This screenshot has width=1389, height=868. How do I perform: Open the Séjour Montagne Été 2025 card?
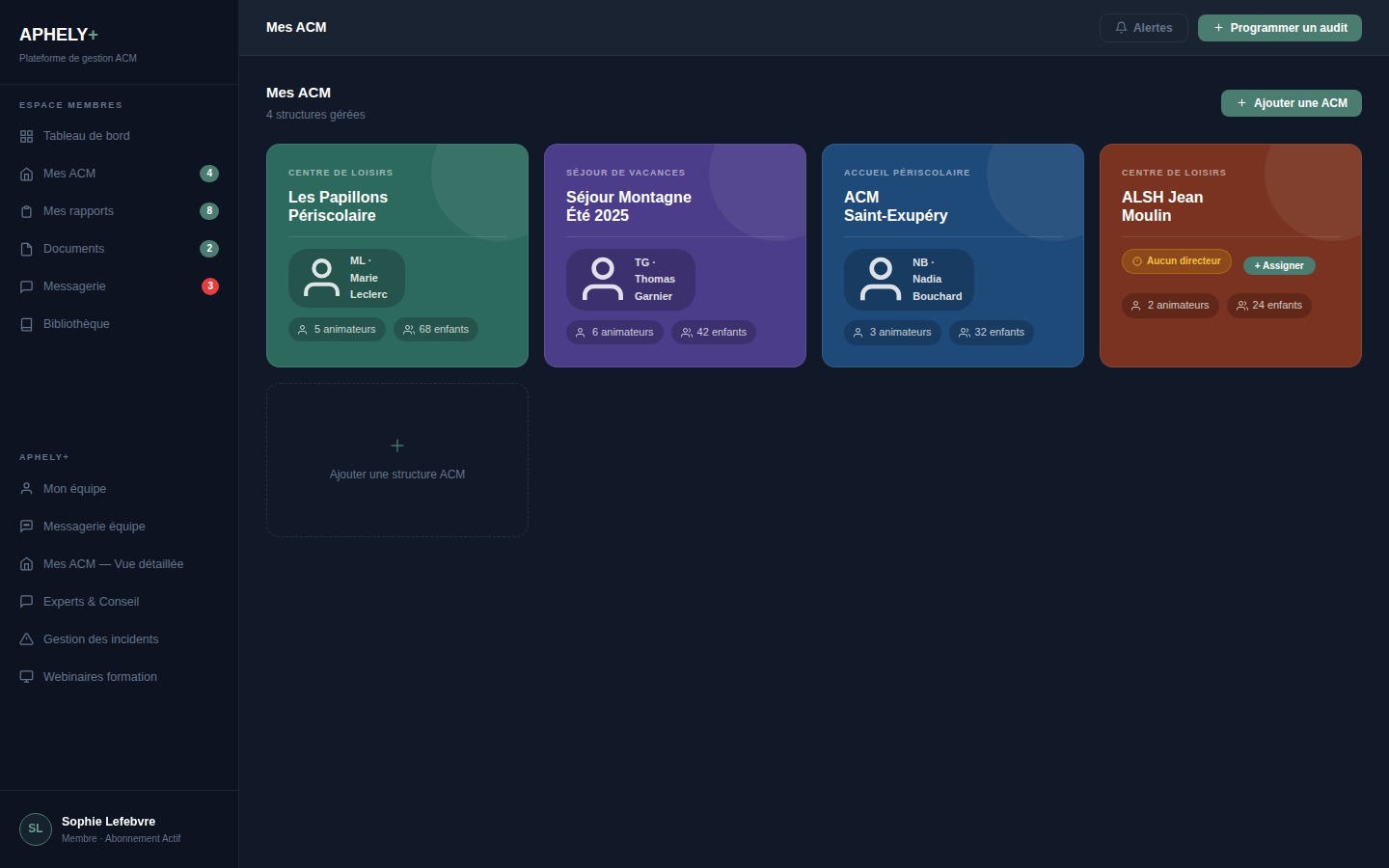[x=674, y=206]
